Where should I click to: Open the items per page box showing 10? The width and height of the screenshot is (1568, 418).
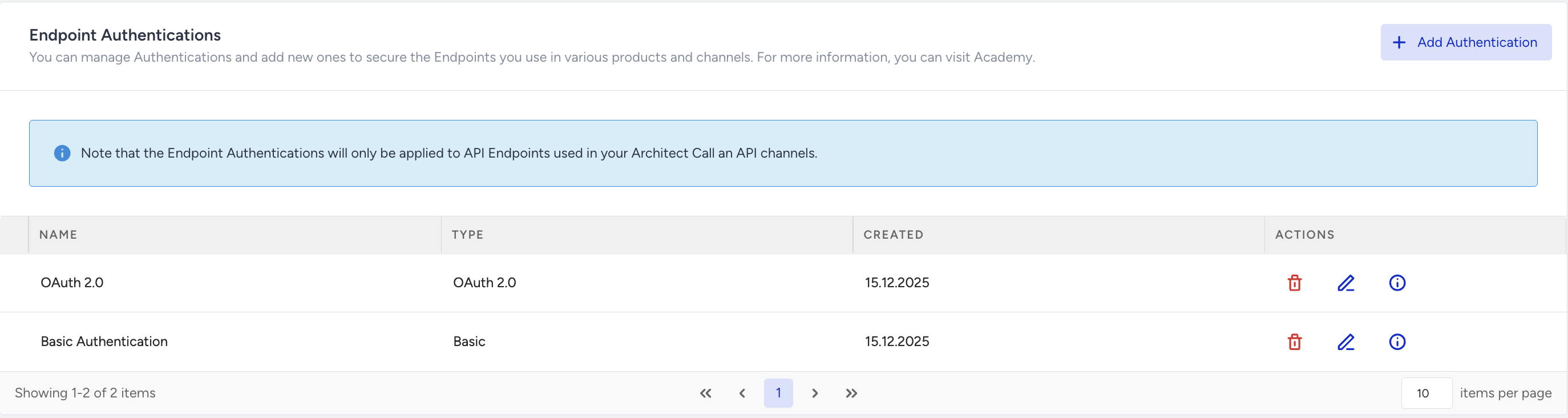click(x=1426, y=393)
